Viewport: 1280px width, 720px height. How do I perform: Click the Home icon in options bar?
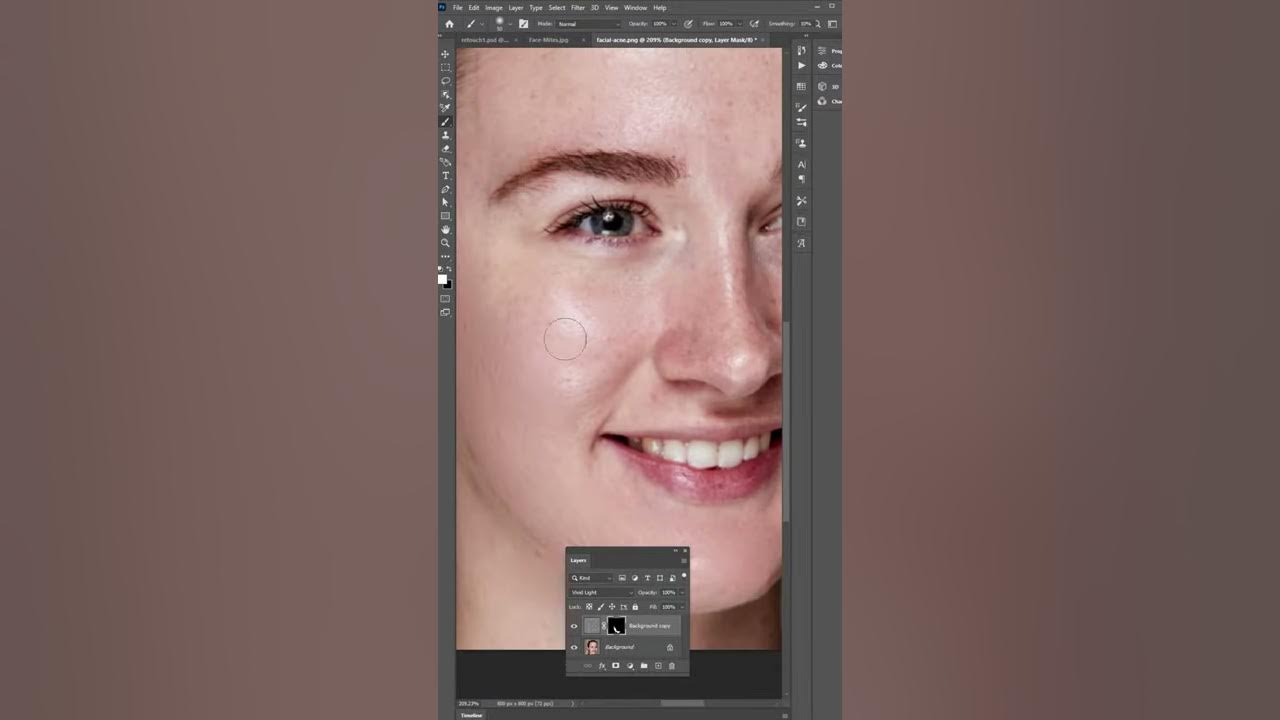click(449, 24)
